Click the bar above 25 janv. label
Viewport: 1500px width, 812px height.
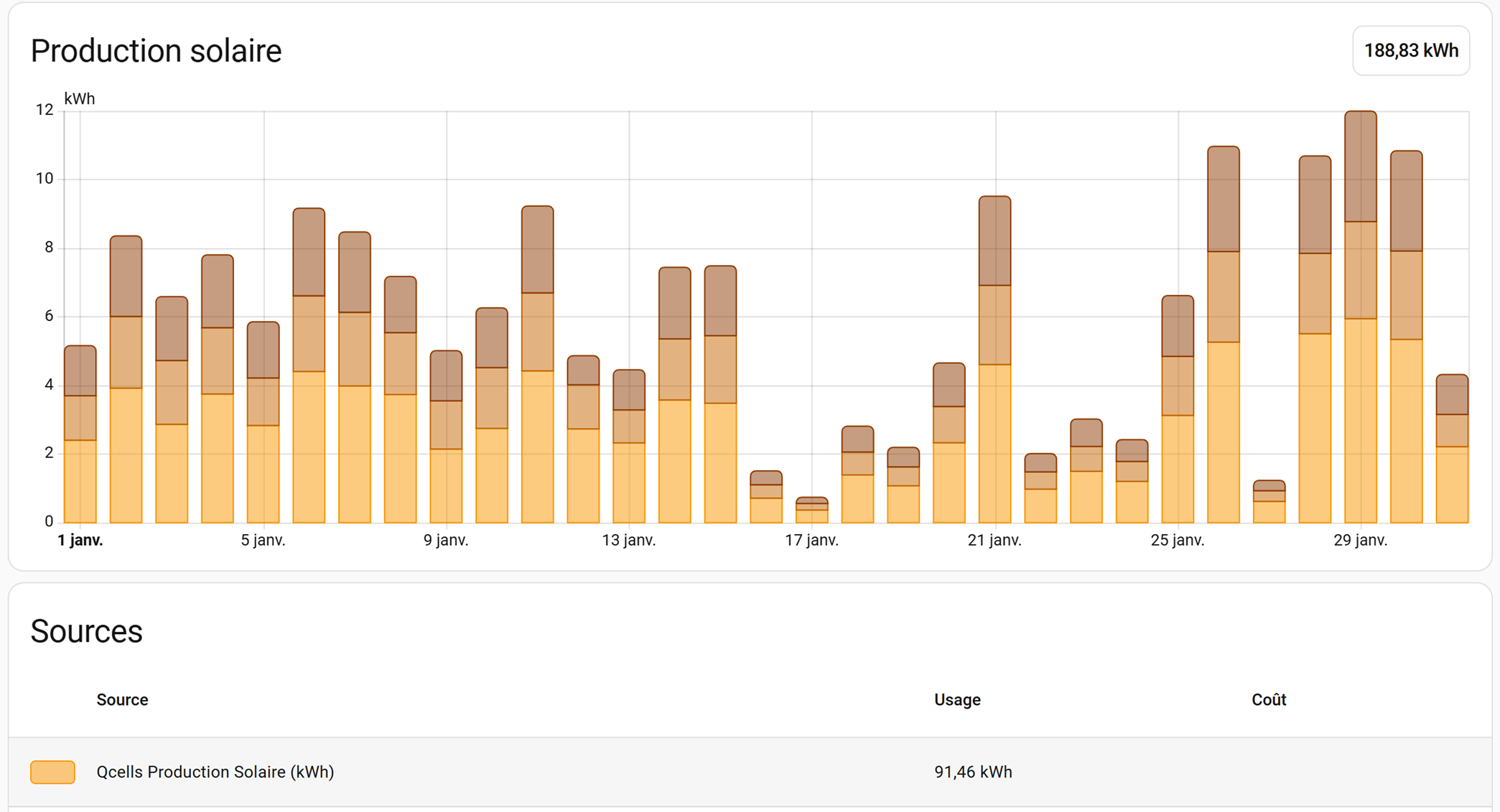(1178, 409)
